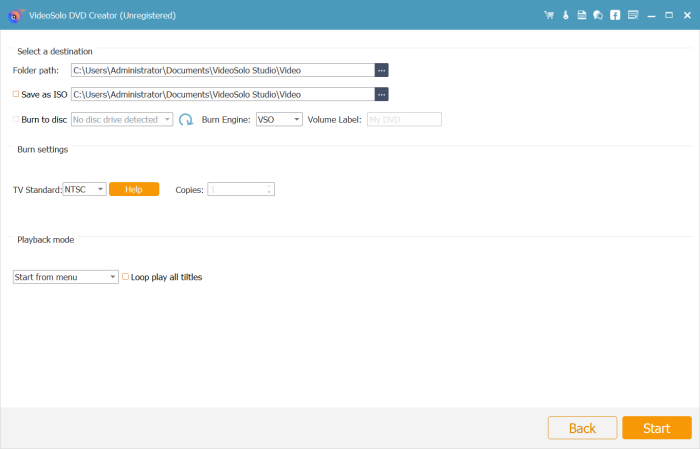This screenshot has height=449, width=700.
Task: Browse for Save as ISO location
Action: (x=381, y=94)
